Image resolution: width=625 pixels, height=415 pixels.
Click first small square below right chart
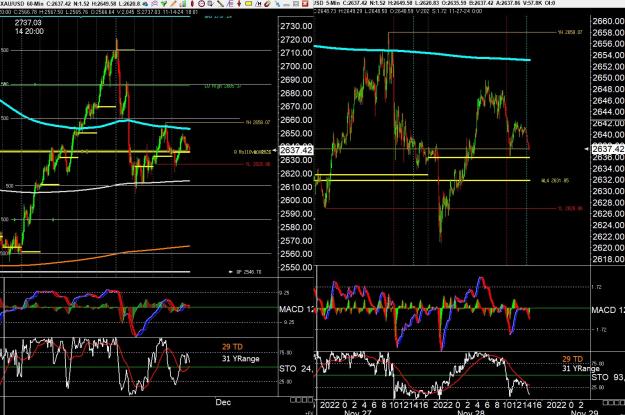pos(605,403)
